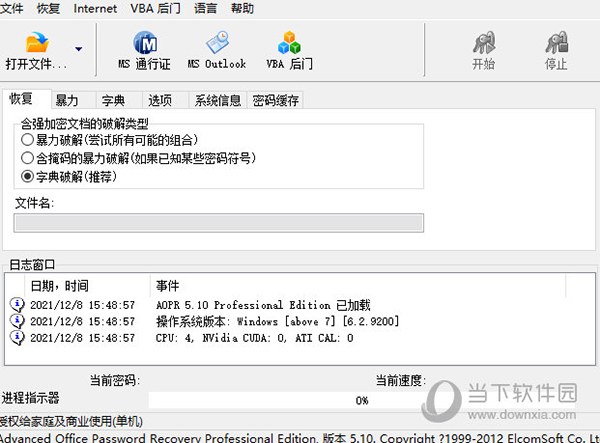Viewport: 600px width, 443px height.
Task: Switch to the 系统信息 tab
Action: (x=218, y=101)
